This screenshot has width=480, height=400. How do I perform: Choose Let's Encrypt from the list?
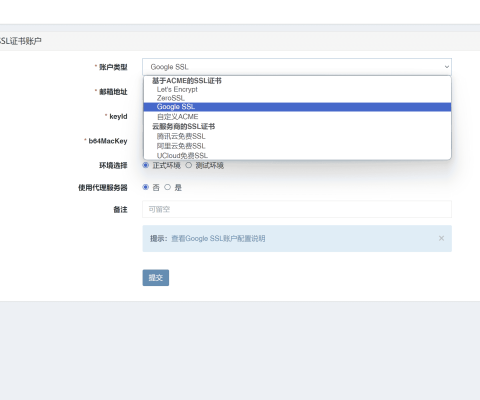(177, 89)
